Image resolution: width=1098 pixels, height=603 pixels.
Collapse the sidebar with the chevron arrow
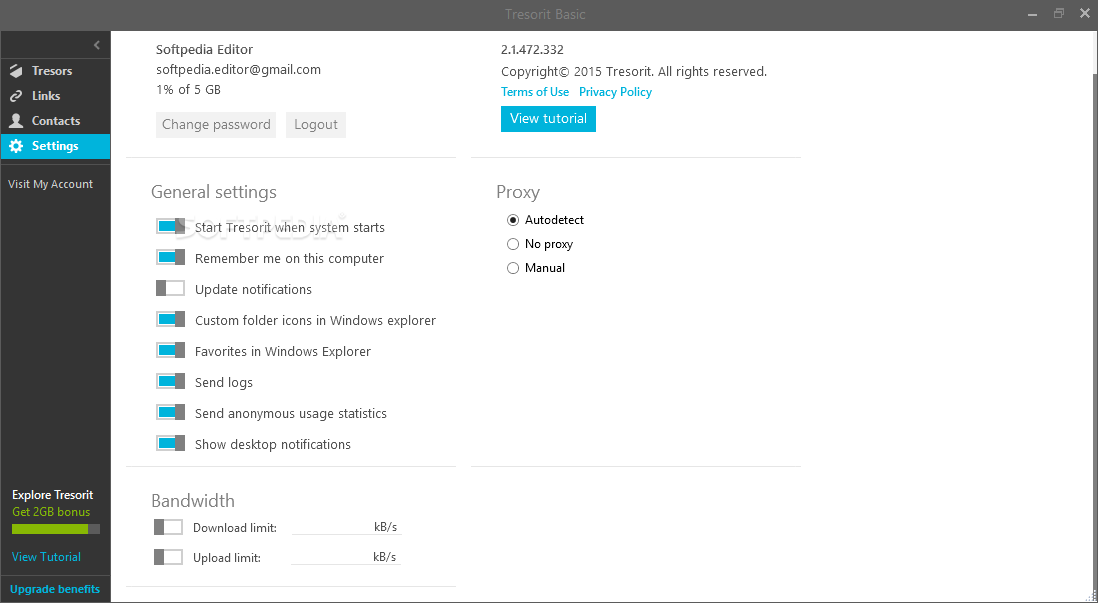(x=97, y=45)
